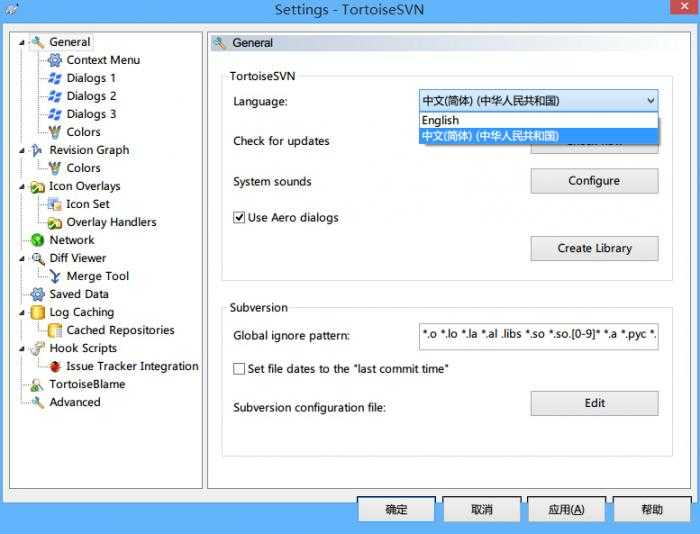Screen dimensions: 700x534
Task: Select Network in the settings tree
Action: pyautogui.click(x=72, y=240)
